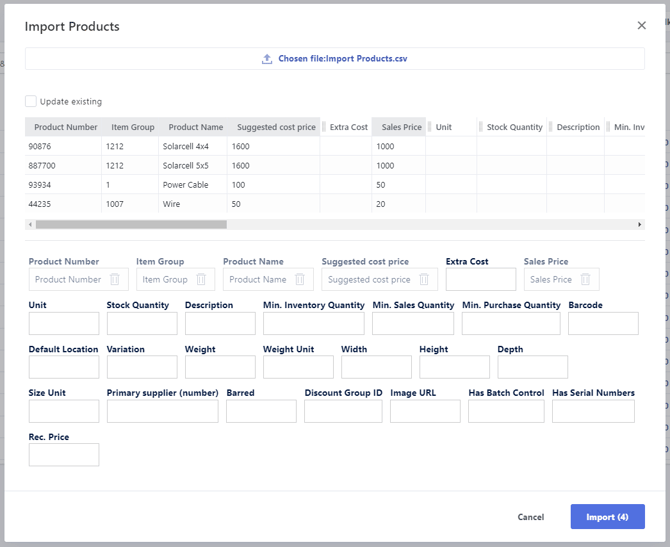This screenshot has height=547, width=670.
Task: Click the Has Serial Numbers field
Action: (x=593, y=411)
